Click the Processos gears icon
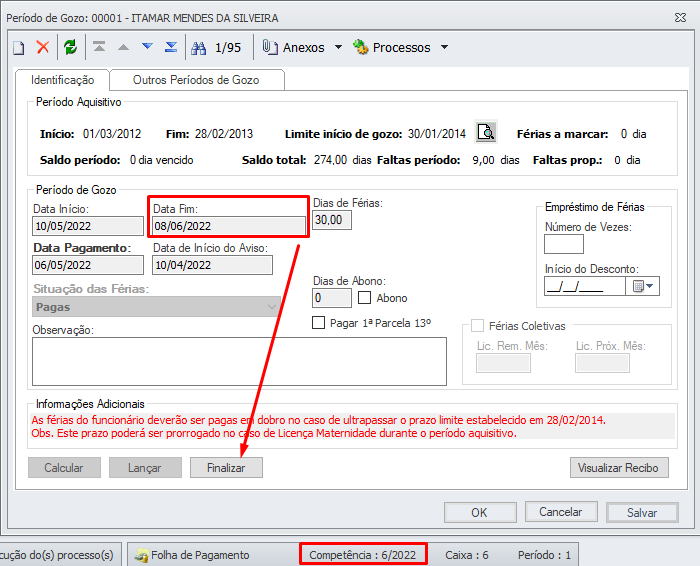Viewport: 700px width, 566px height. [x=361, y=47]
